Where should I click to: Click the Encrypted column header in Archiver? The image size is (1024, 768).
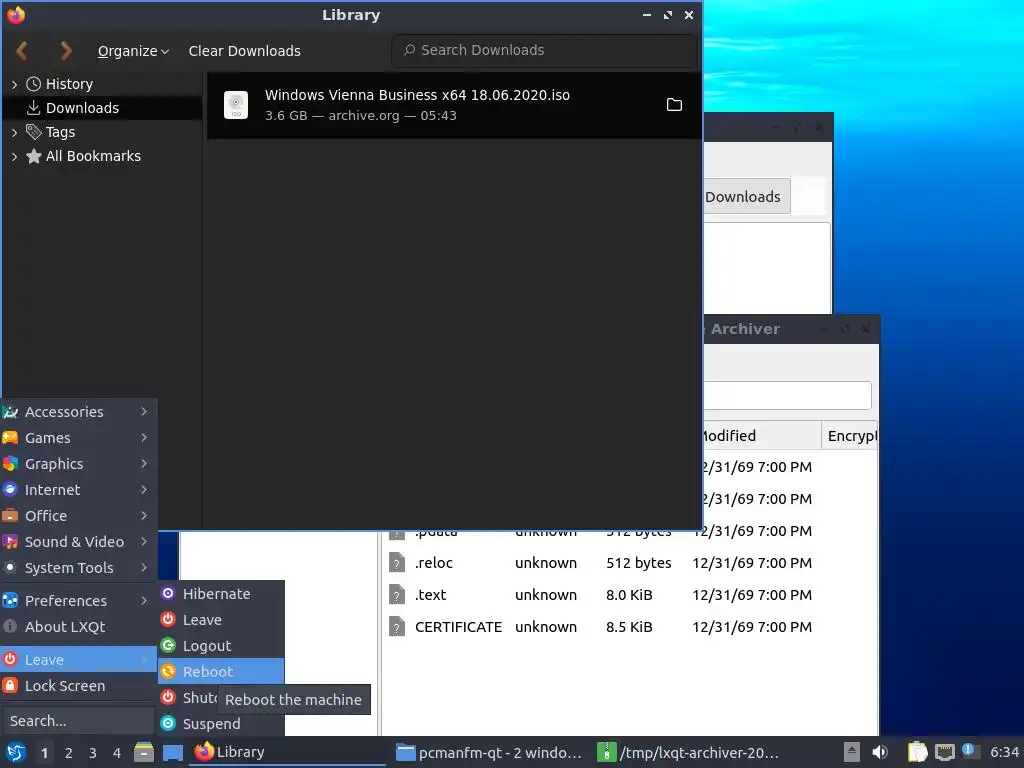pos(850,436)
